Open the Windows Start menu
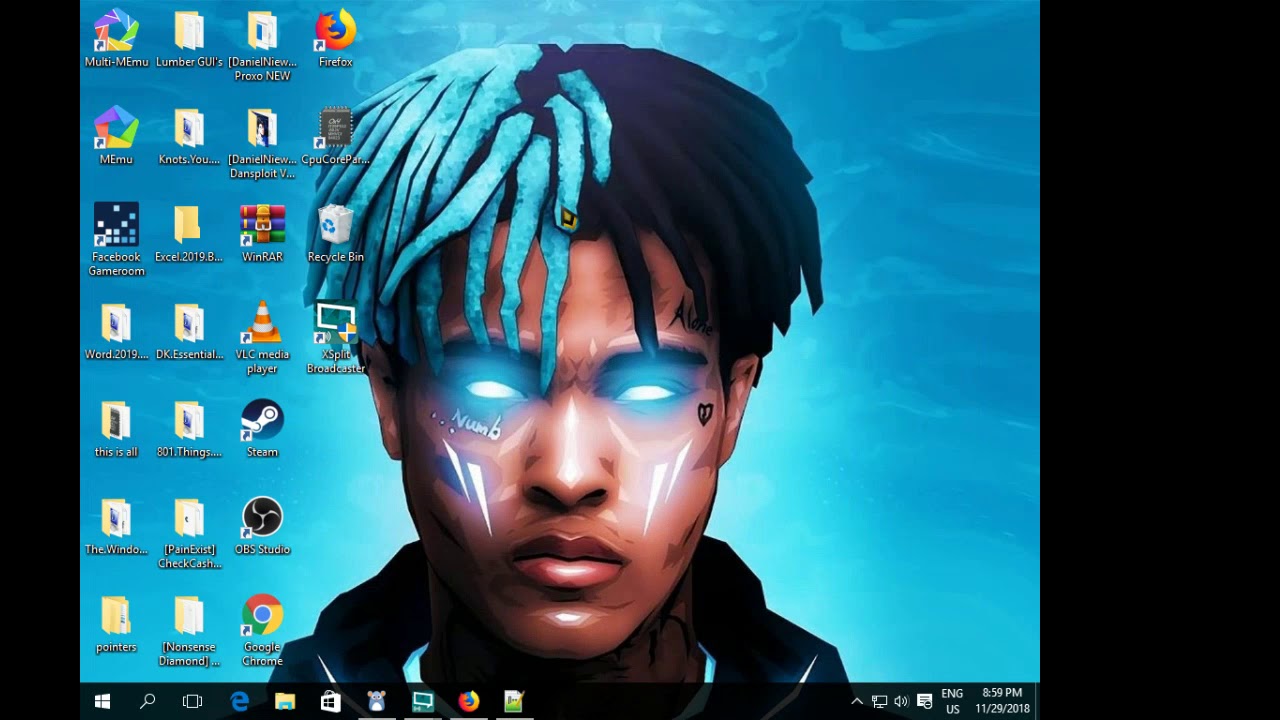This screenshot has height=720, width=1280. [102, 701]
